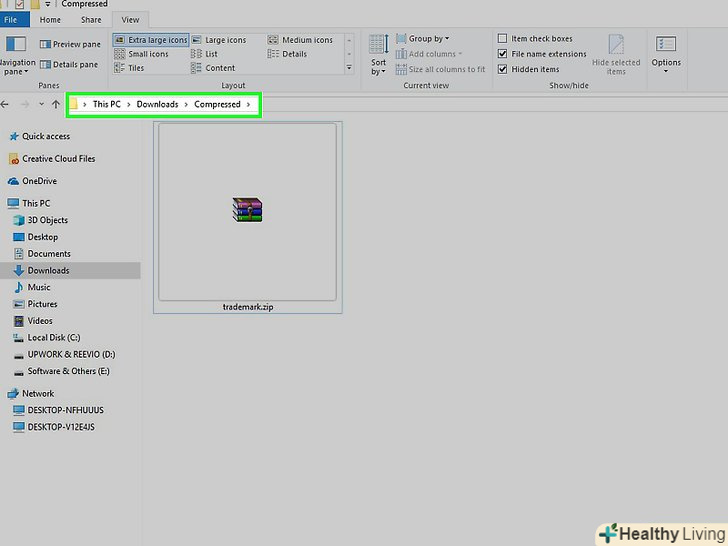The height and width of the screenshot is (546, 728).
Task: Click the trademark.zip file name
Action: tap(248, 307)
